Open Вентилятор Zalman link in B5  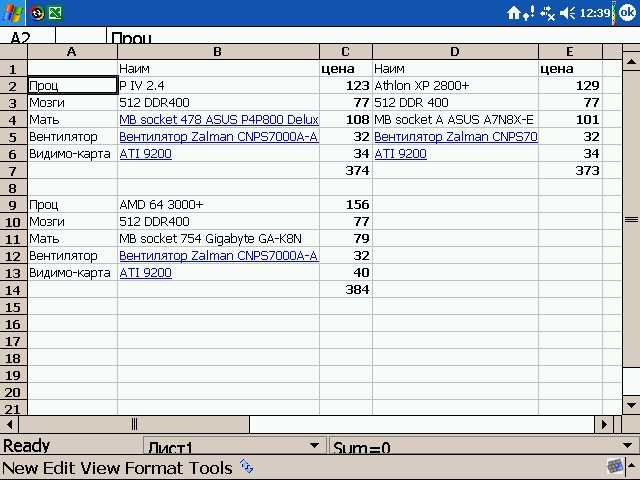pyautogui.click(x=218, y=137)
